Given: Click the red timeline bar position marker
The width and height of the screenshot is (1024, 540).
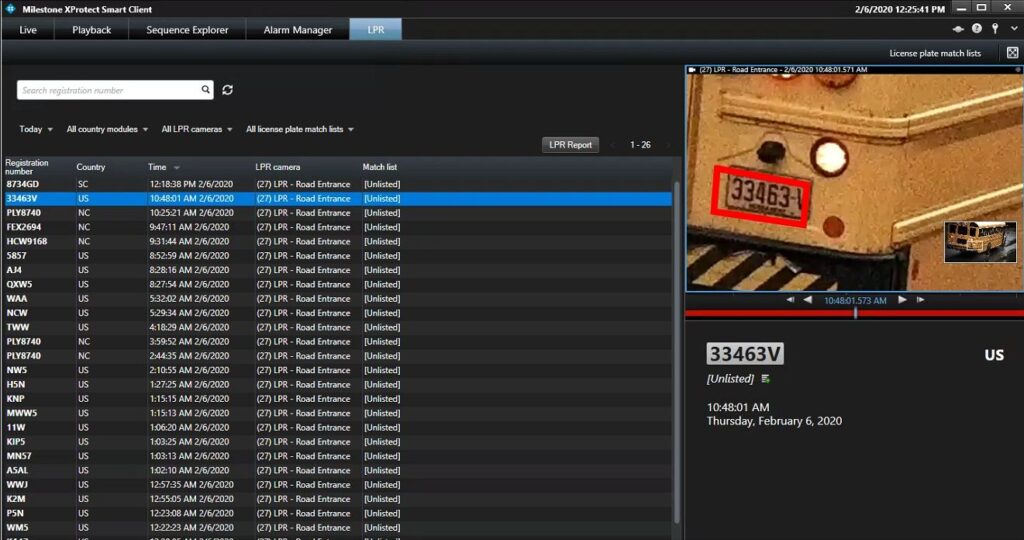Looking at the screenshot, I should pos(855,313).
